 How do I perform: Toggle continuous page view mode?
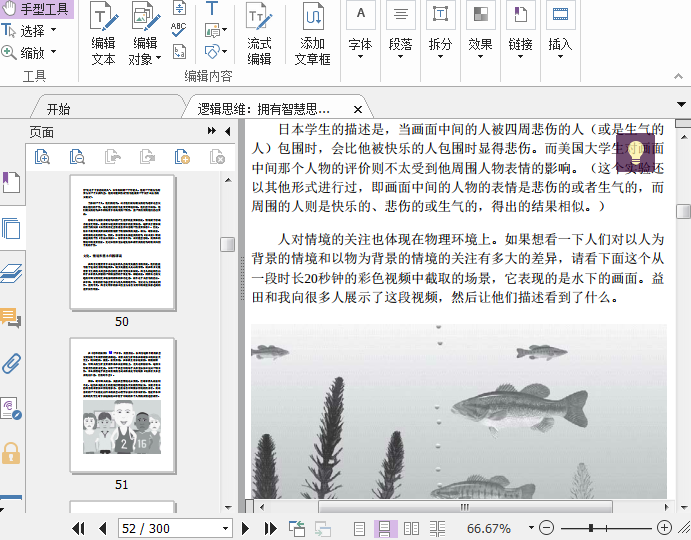(x=385, y=528)
